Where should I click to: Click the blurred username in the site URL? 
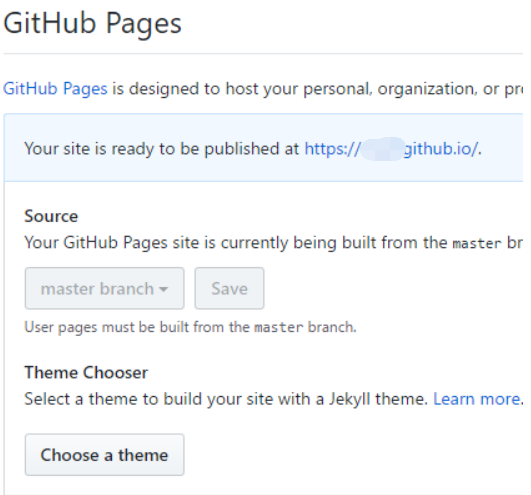382,149
